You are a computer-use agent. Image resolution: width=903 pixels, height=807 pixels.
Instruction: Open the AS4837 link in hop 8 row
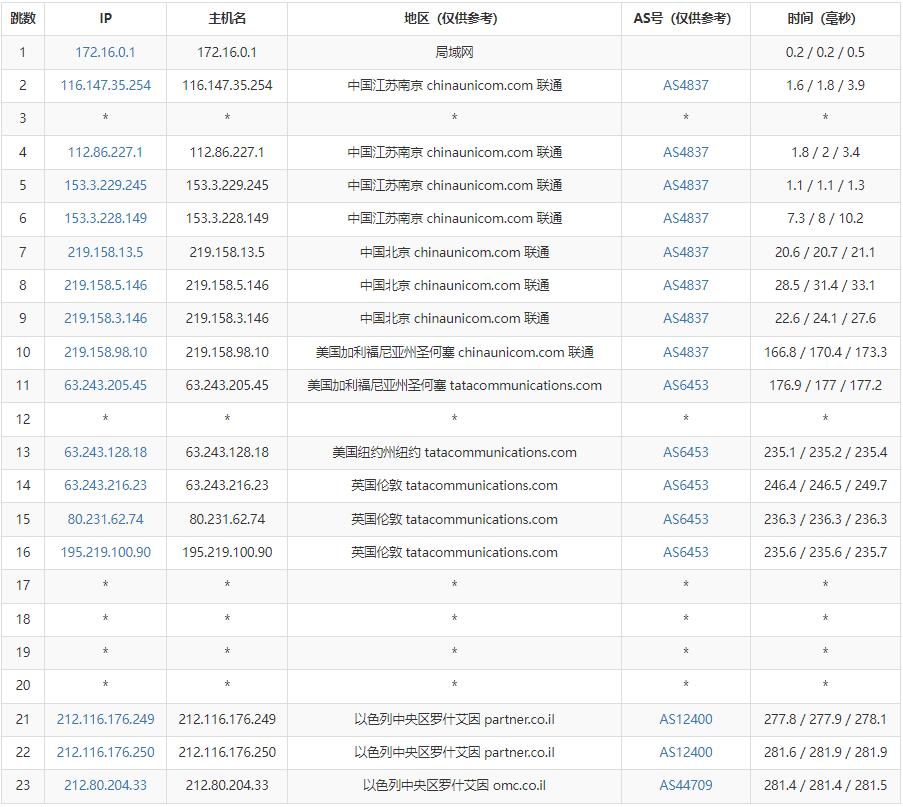coord(686,285)
